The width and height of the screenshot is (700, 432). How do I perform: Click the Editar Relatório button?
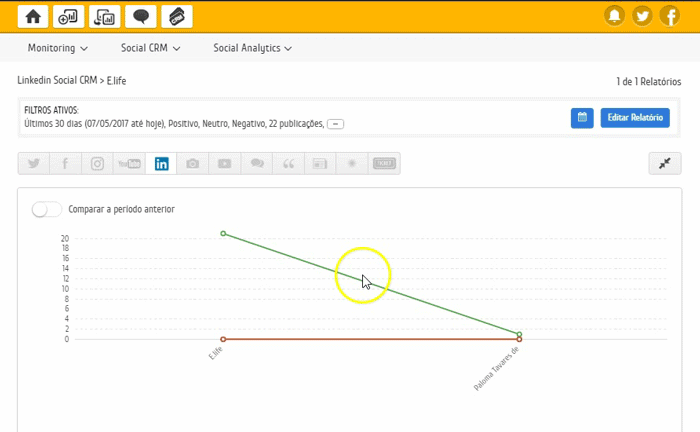pos(634,118)
